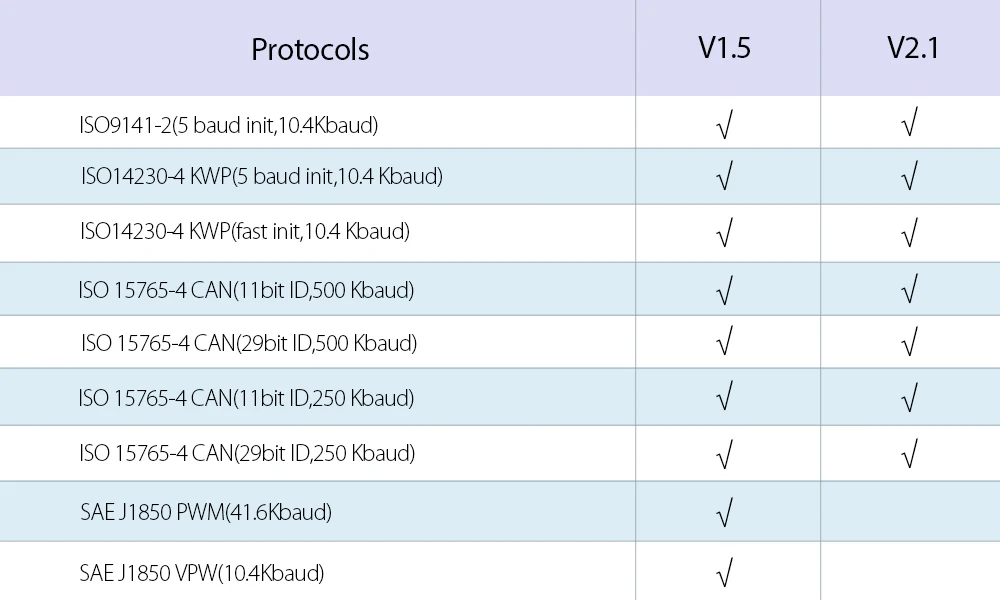
Task: Click V1.5 checkmark for SAE J1850 PWM
Action: [x=725, y=514]
